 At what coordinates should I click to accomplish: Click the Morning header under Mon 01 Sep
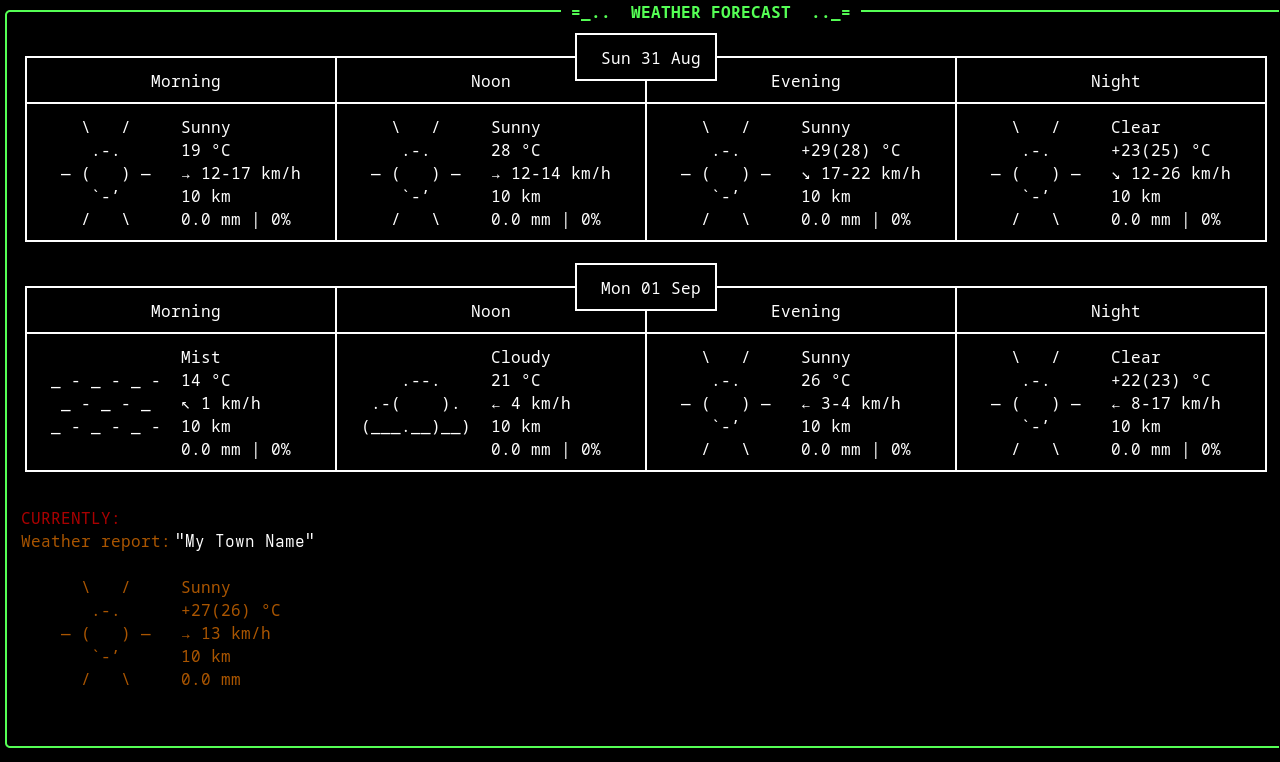coord(186,311)
